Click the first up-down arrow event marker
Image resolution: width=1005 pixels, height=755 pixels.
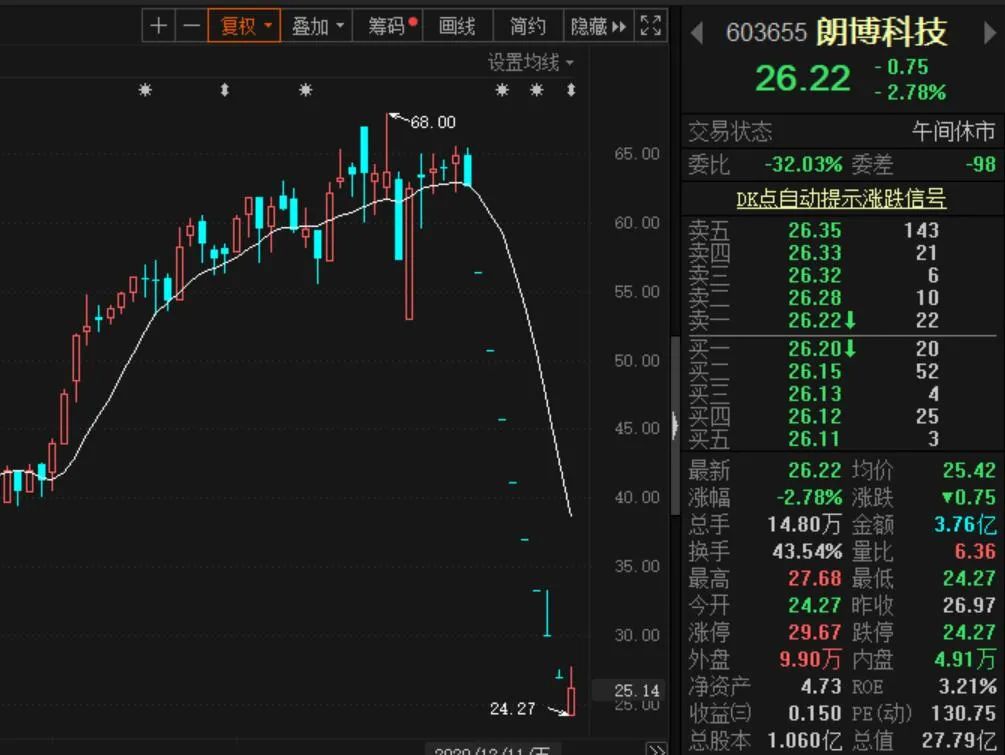pyautogui.click(x=224, y=90)
